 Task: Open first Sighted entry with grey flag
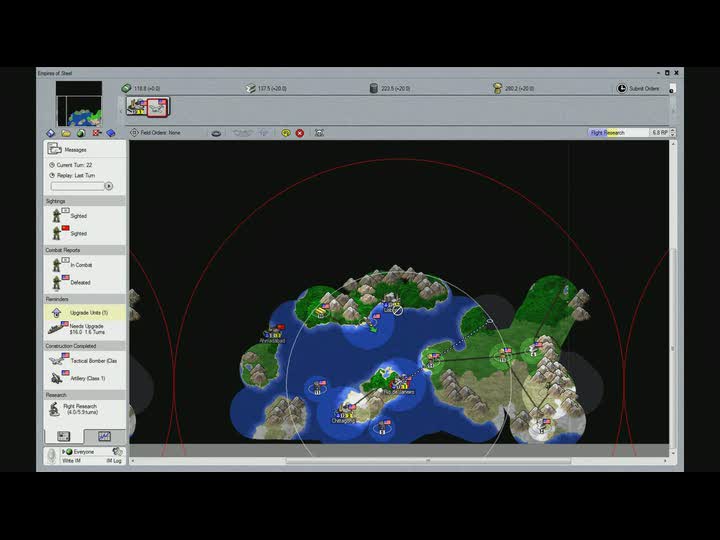coord(84,215)
